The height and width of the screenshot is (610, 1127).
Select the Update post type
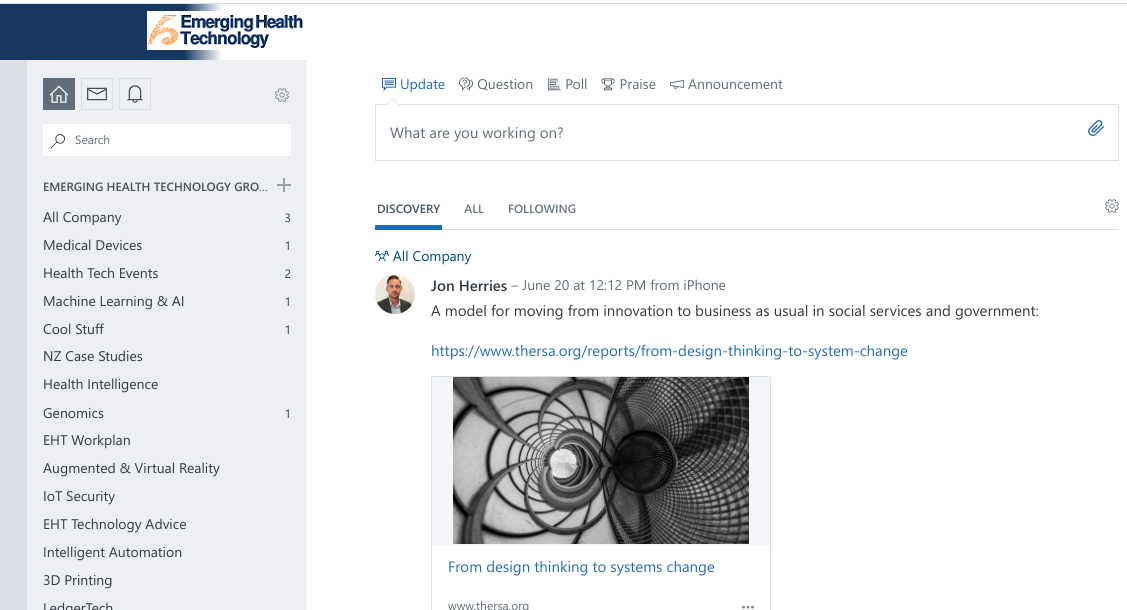[x=413, y=84]
